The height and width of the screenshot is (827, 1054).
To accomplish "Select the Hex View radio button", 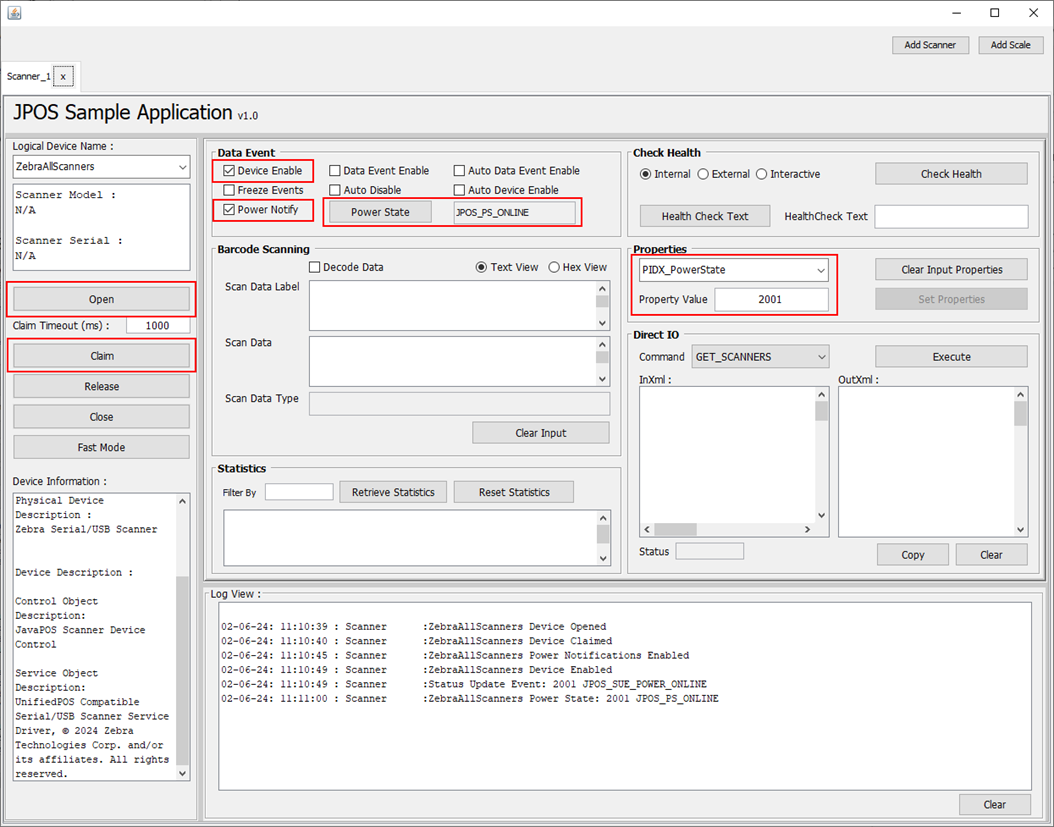I will pos(554,267).
